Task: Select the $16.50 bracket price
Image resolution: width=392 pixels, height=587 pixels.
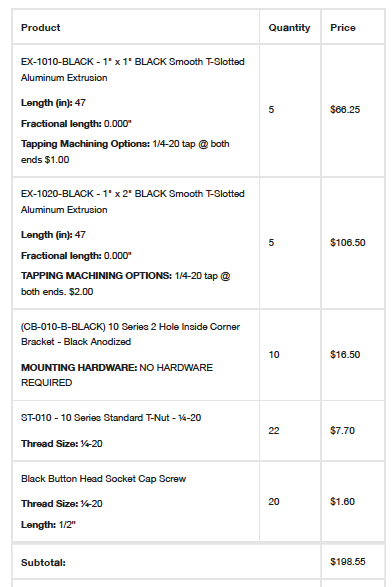Action: click(345, 355)
